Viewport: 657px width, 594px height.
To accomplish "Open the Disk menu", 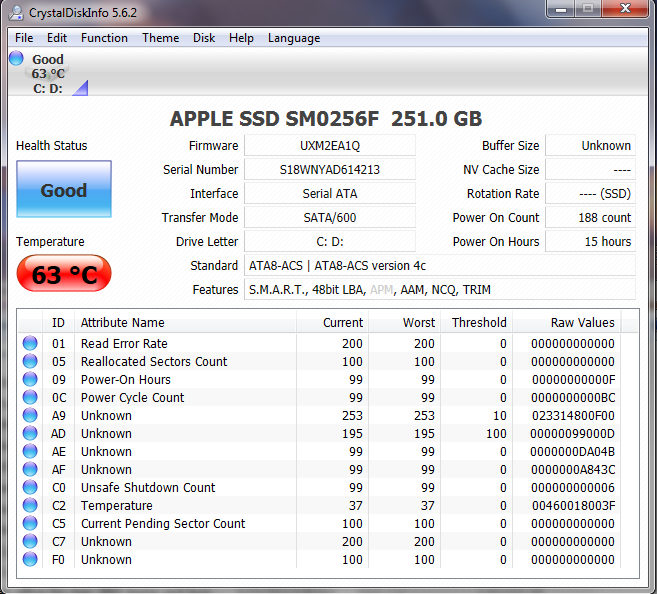I will click(204, 38).
